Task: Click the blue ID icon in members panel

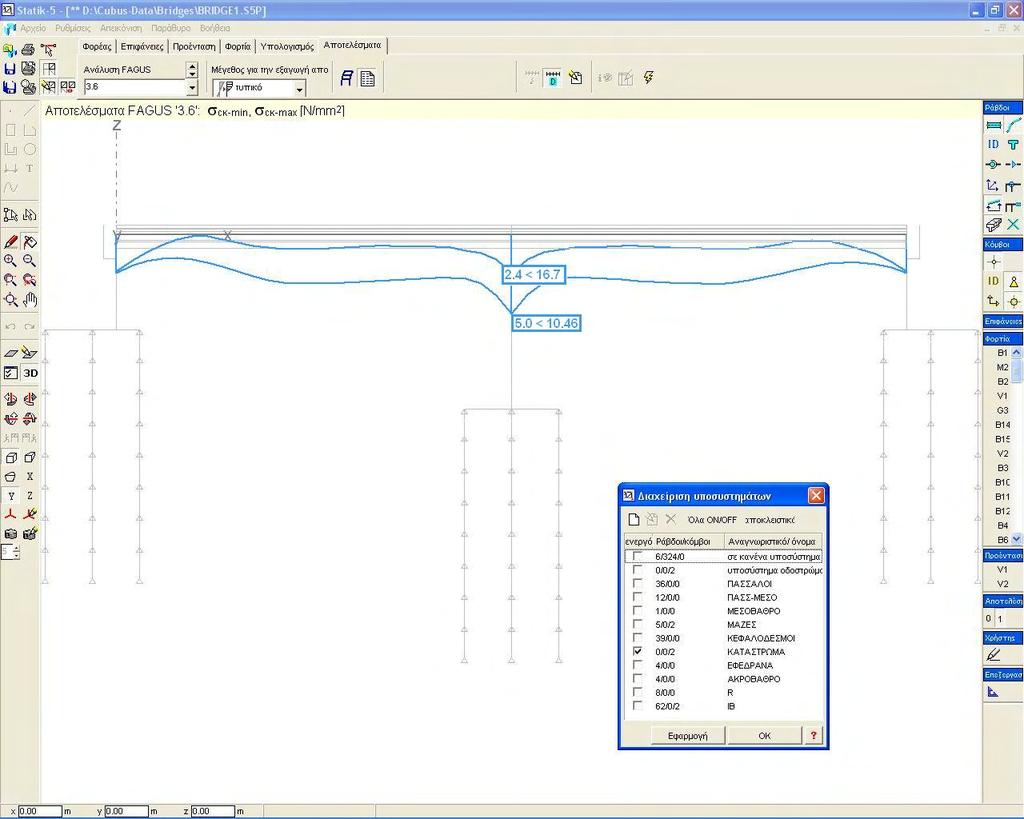Action: (993, 144)
